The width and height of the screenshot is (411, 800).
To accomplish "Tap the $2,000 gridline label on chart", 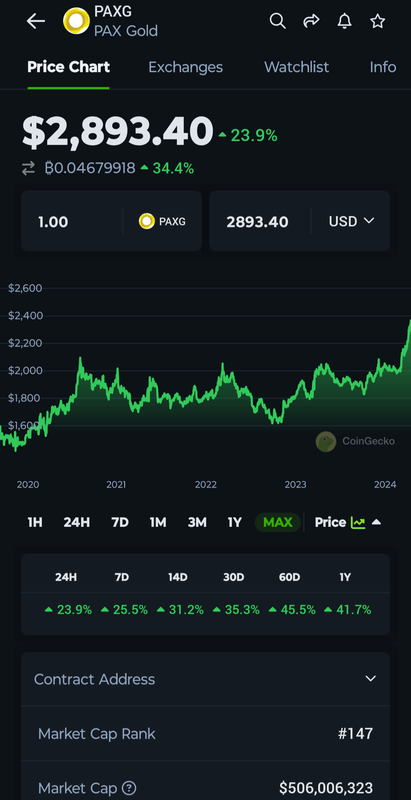I will click(x=25, y=370).
